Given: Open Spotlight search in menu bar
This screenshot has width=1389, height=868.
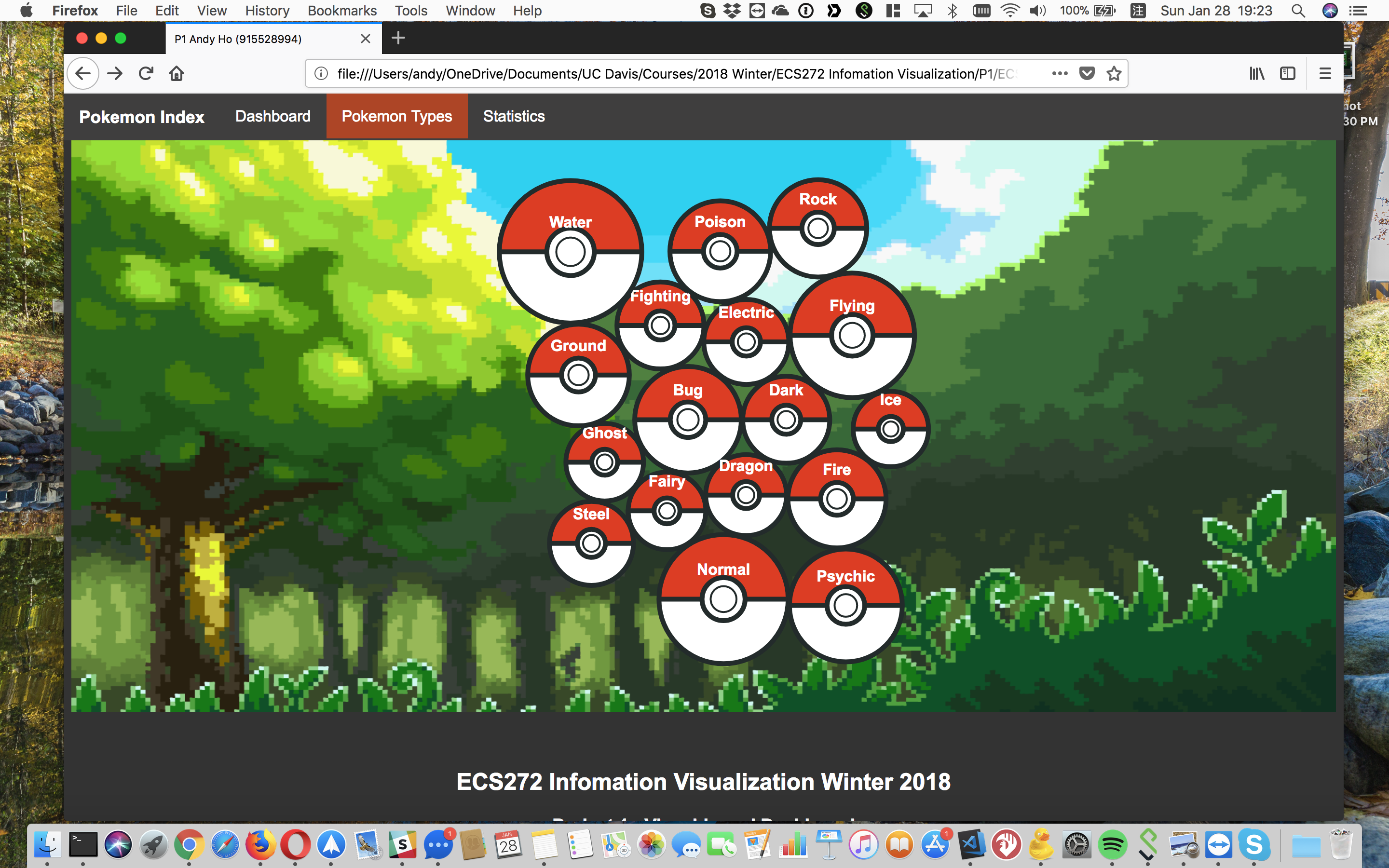Looking at the screenshot, I should [1298, 10].
